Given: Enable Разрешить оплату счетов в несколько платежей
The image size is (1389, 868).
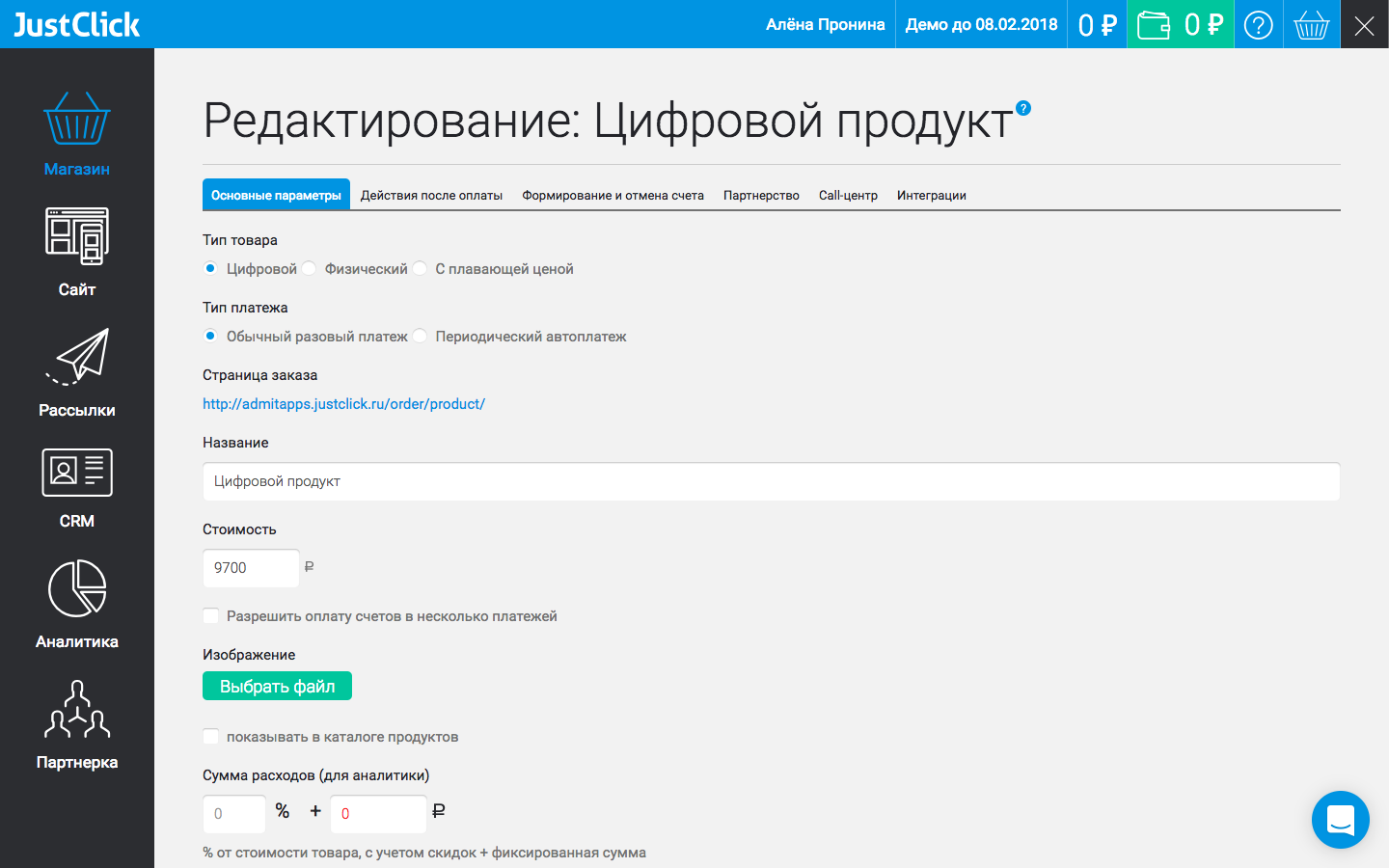Looking at the screenshot, I should 210,615.
